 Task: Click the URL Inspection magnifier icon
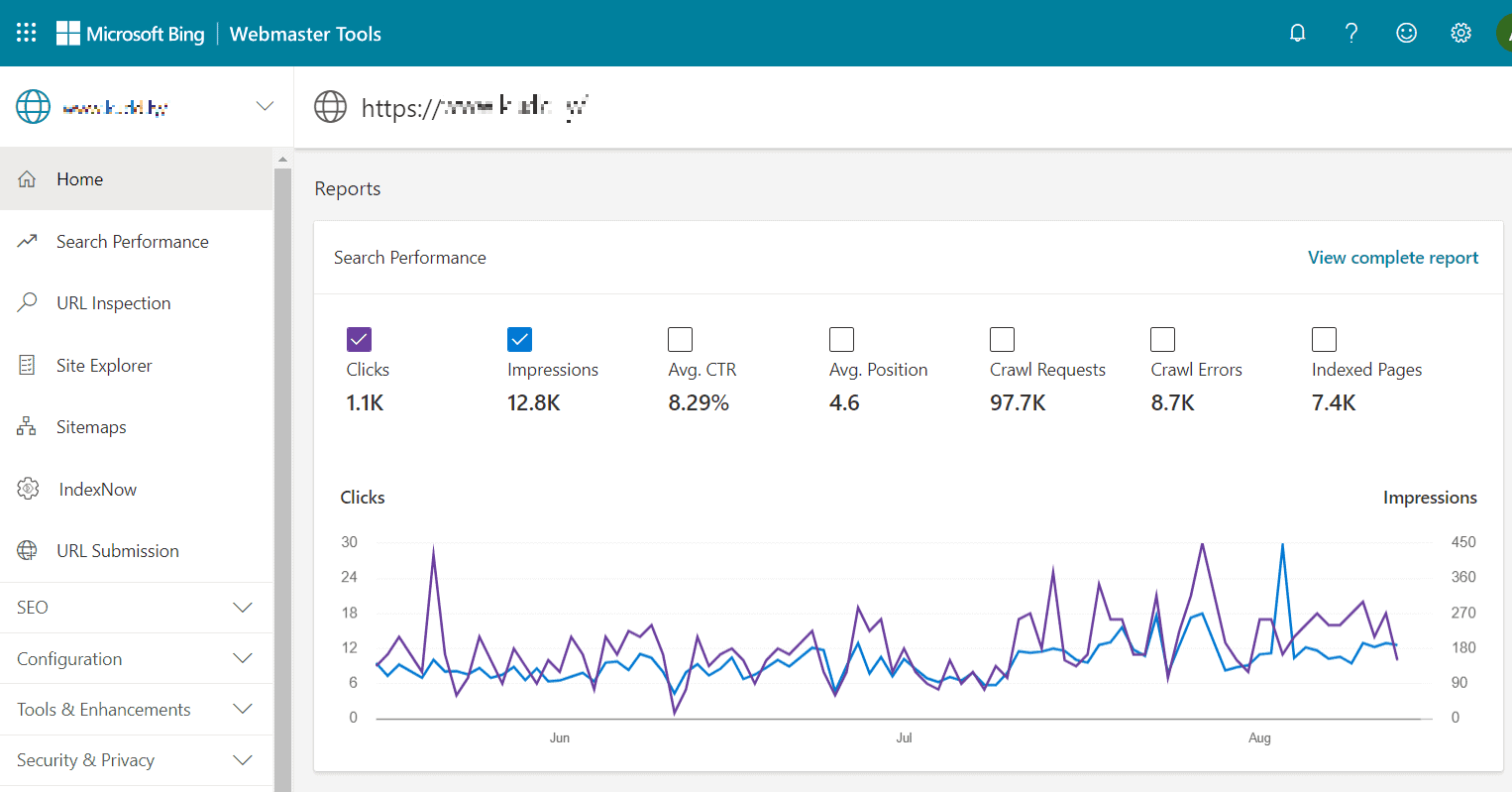[x=28, y=303]
